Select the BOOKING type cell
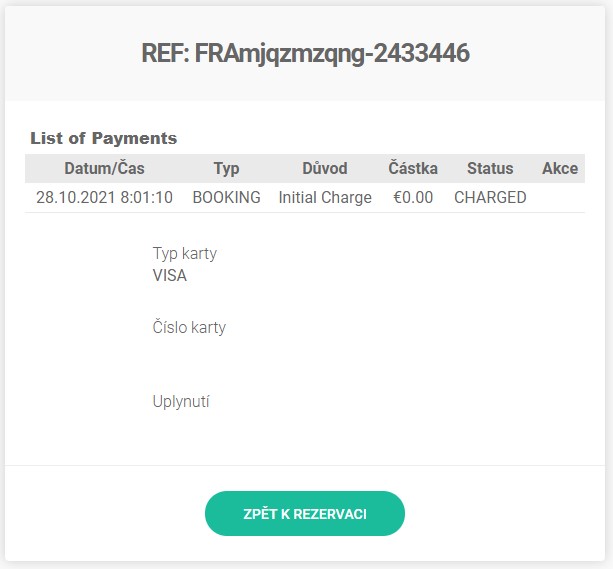Viewport: 613px width, 569px height. tap(226, 197)
